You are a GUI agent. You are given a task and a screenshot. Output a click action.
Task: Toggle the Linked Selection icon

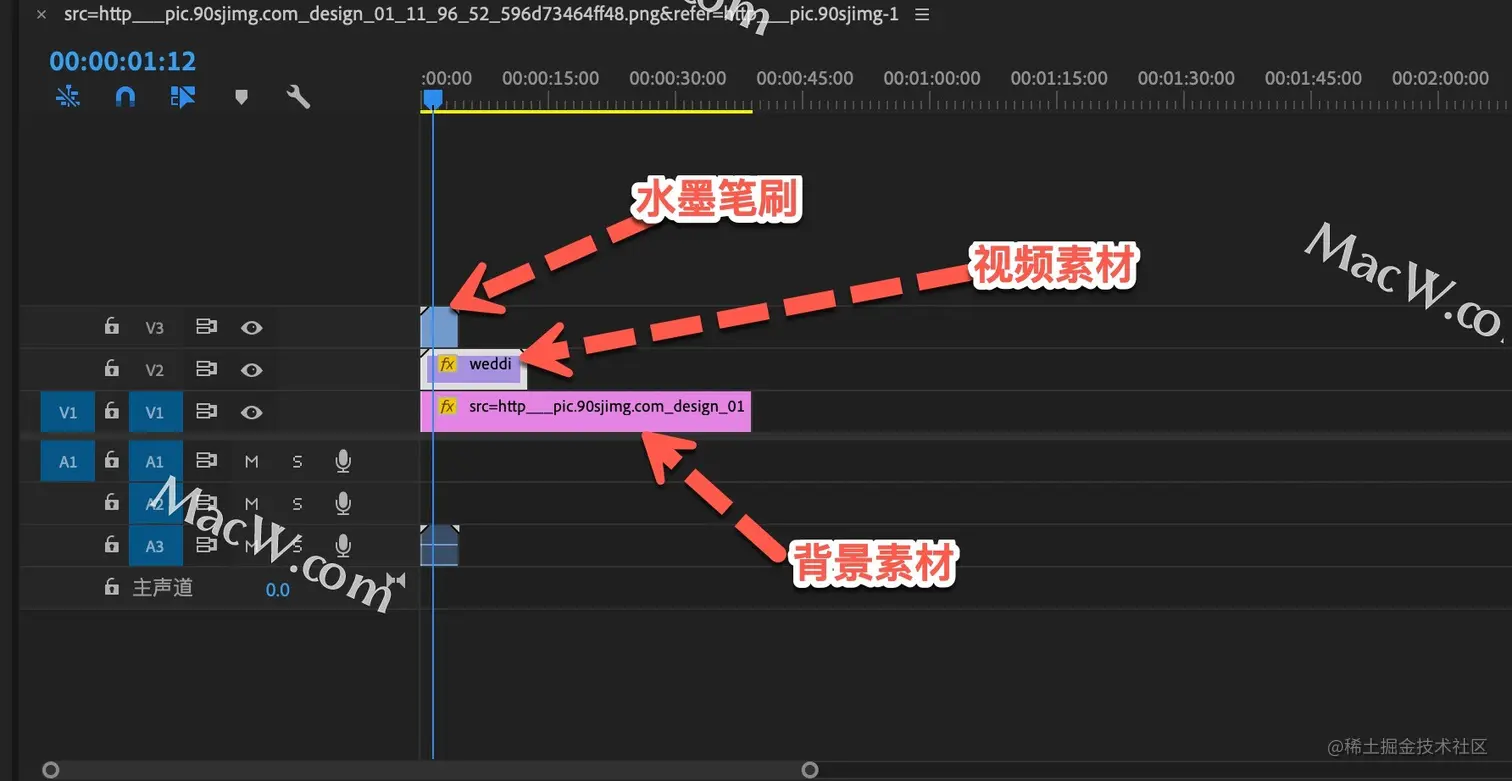pyautogui.click(x=183, y=96)
